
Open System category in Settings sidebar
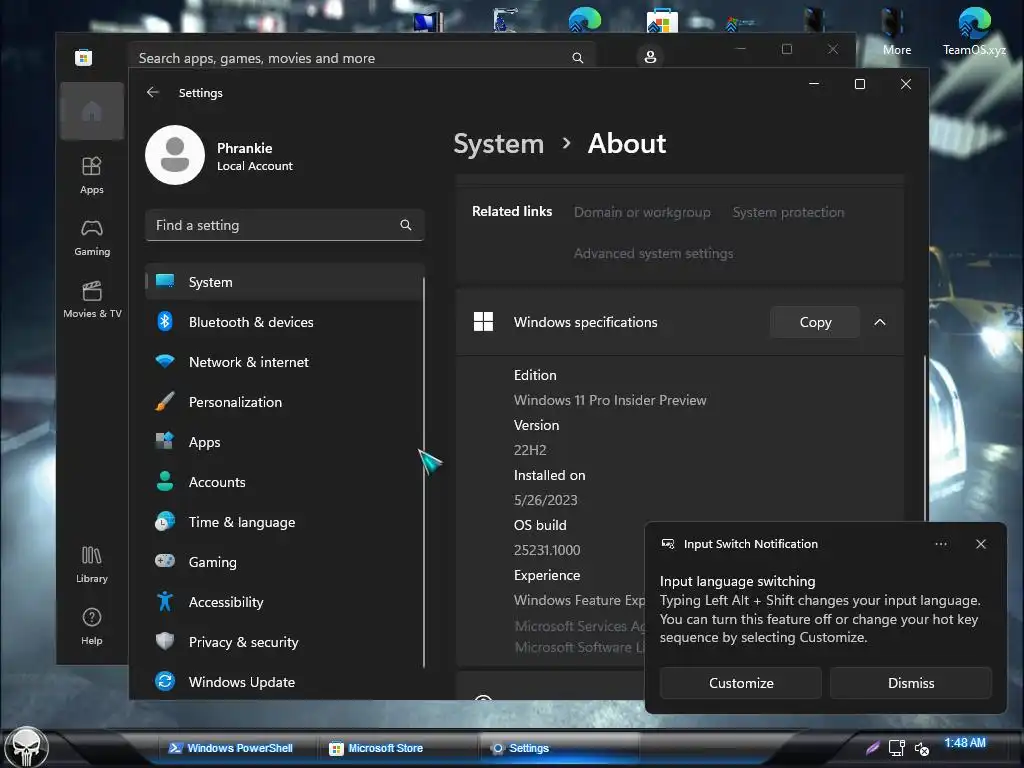285,282
